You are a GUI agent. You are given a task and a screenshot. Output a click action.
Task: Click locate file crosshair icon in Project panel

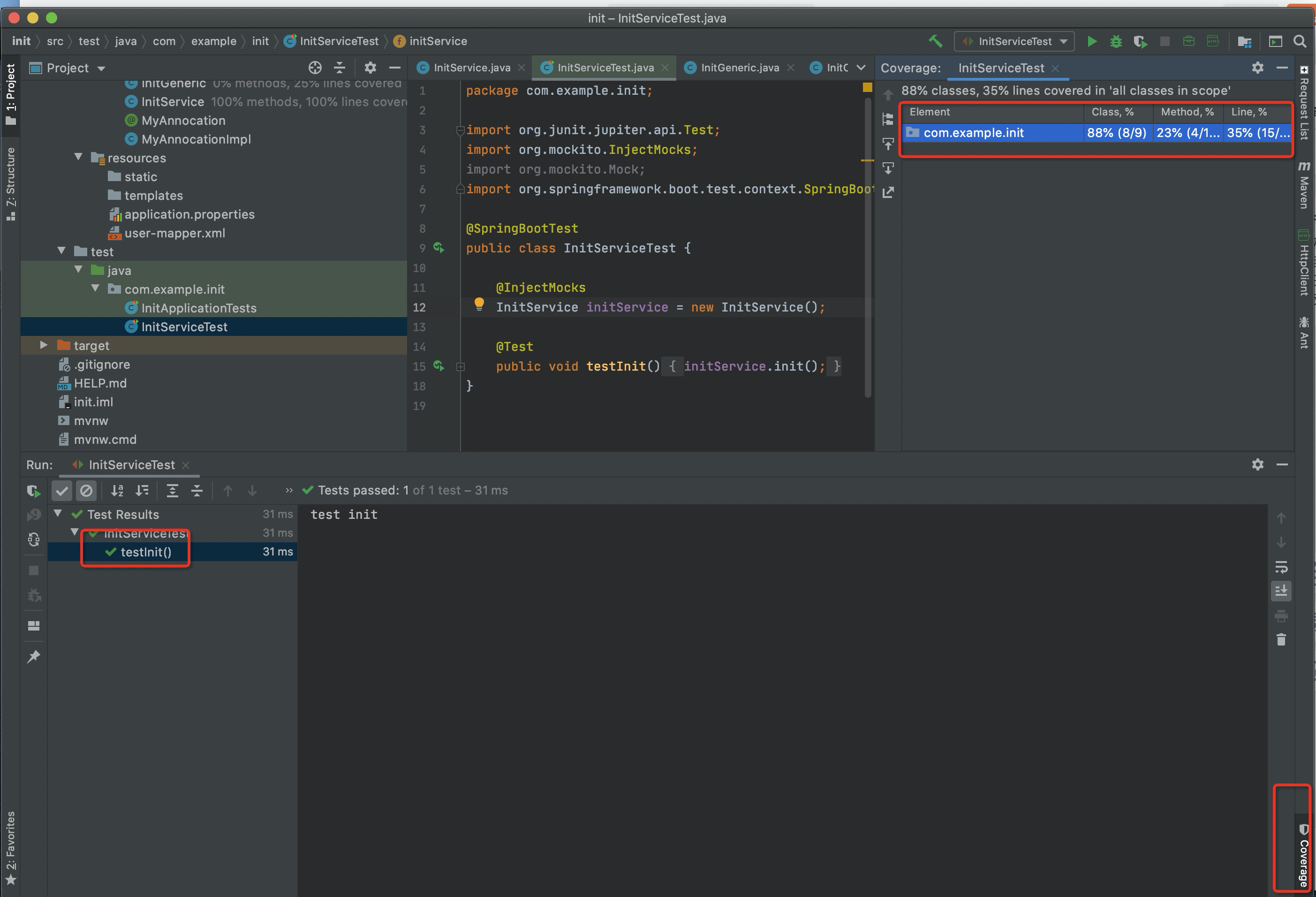[x=315, y=68]
